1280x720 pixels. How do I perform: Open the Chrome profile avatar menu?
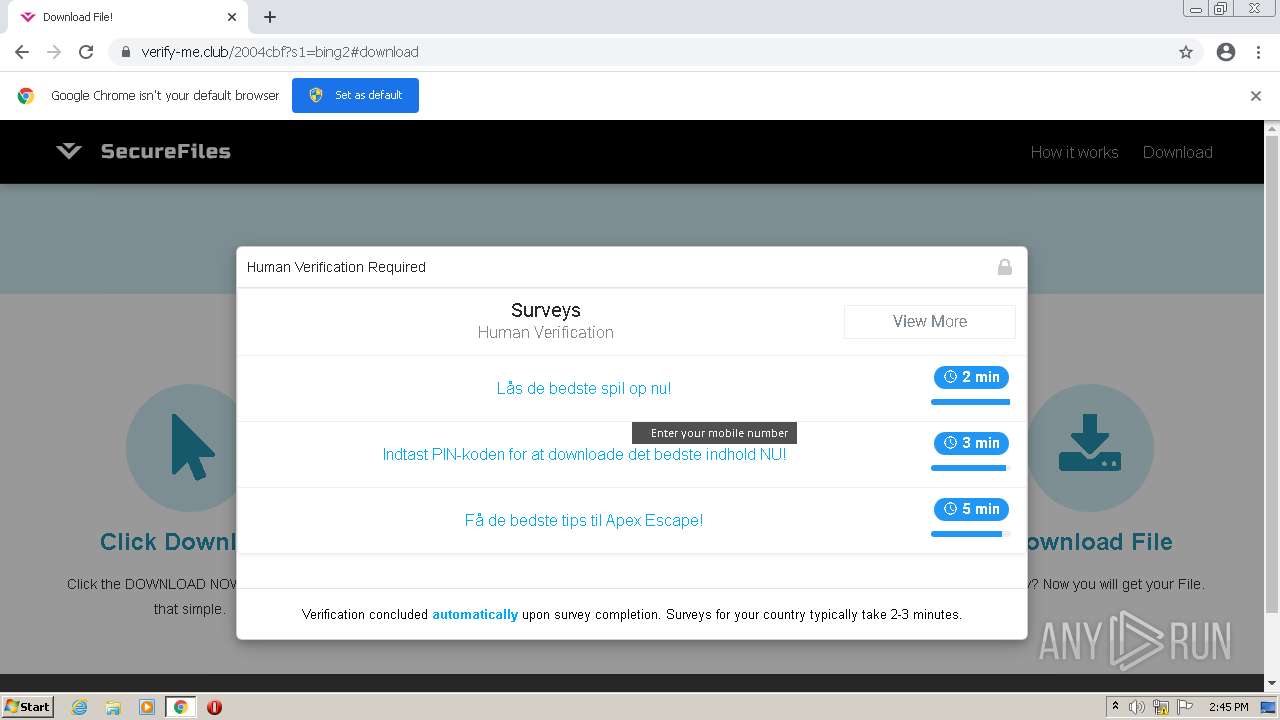(x=1226, y=52)
